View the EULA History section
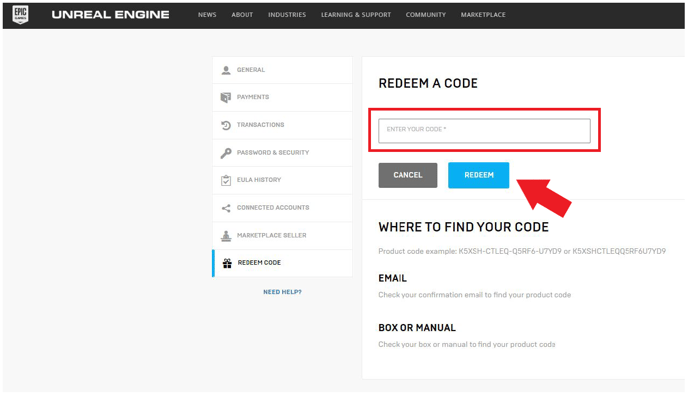Viewport: 688px width, 397px height. click(282, 180)
